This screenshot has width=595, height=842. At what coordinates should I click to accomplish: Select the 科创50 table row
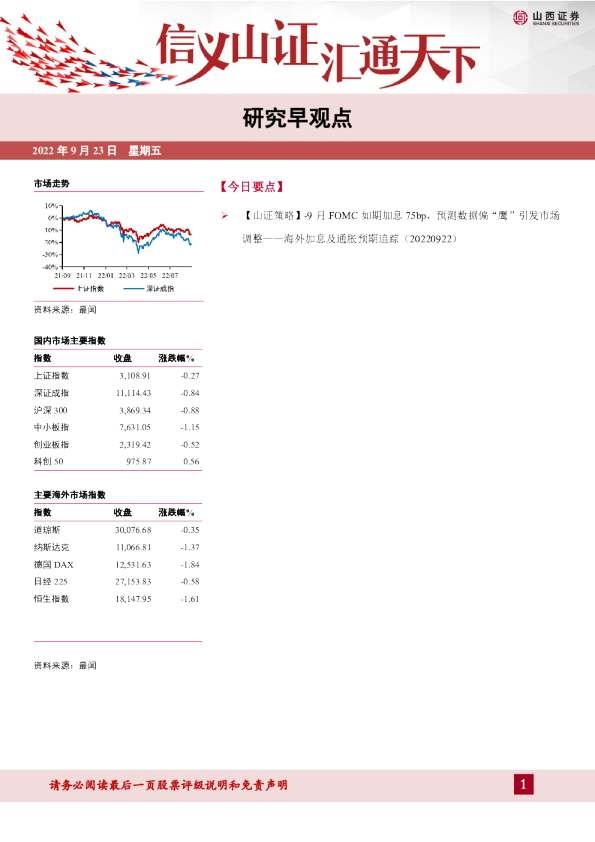click(x=117, y=461)
